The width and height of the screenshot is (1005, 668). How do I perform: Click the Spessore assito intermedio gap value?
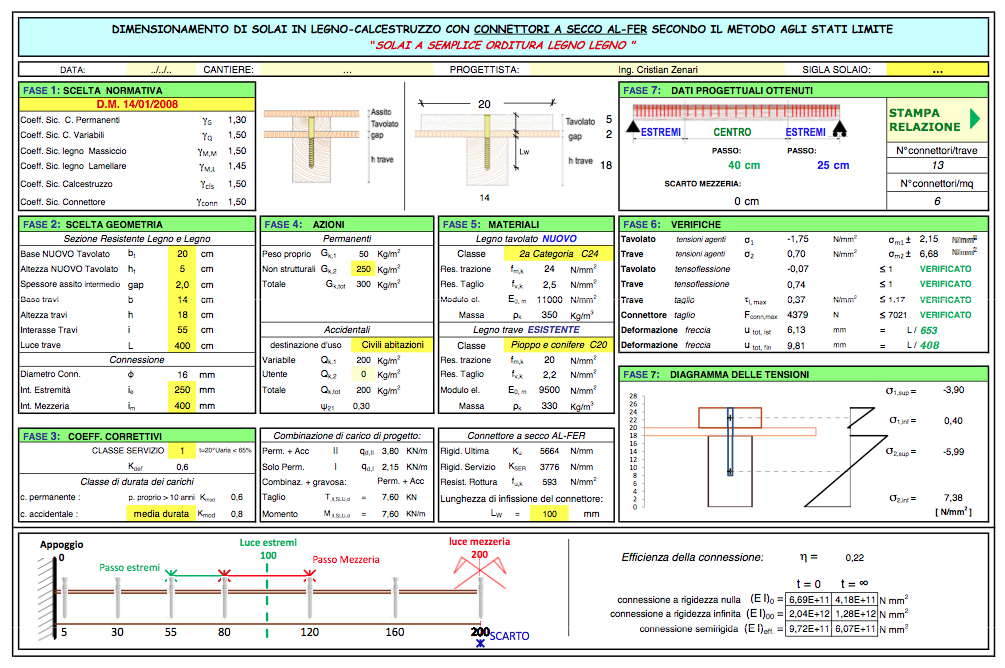point(183,285)
